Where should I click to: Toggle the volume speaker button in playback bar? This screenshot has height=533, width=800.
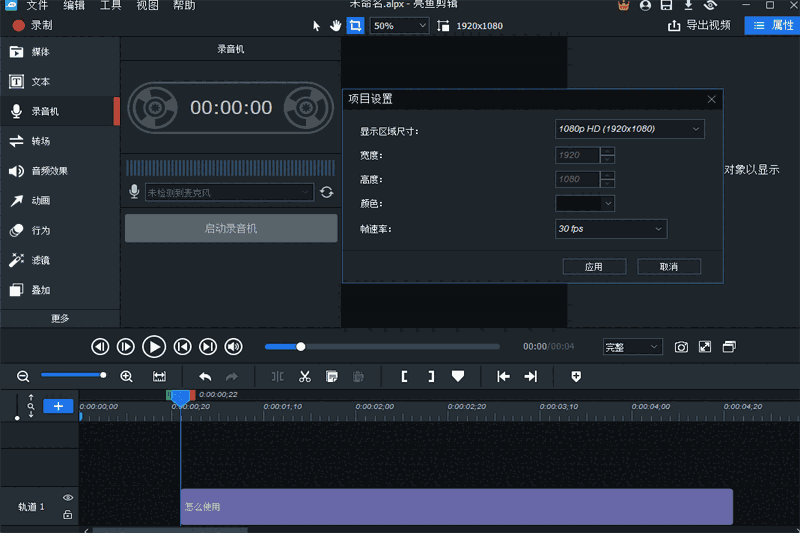(233, 347)
